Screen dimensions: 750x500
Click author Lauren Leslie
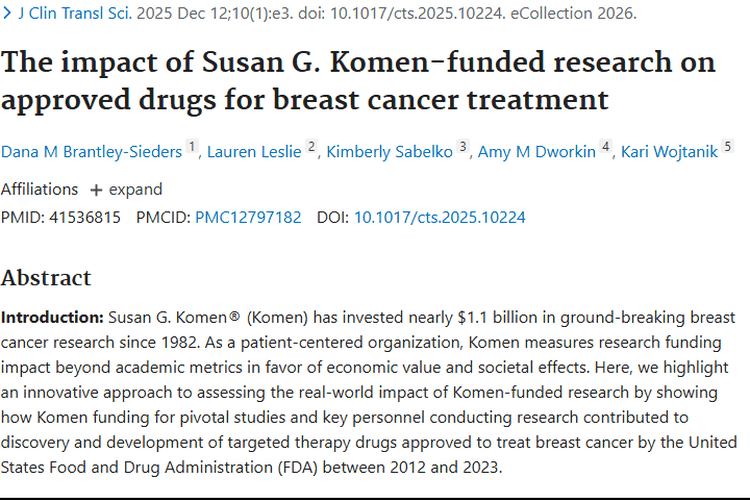tap(254, 152)
